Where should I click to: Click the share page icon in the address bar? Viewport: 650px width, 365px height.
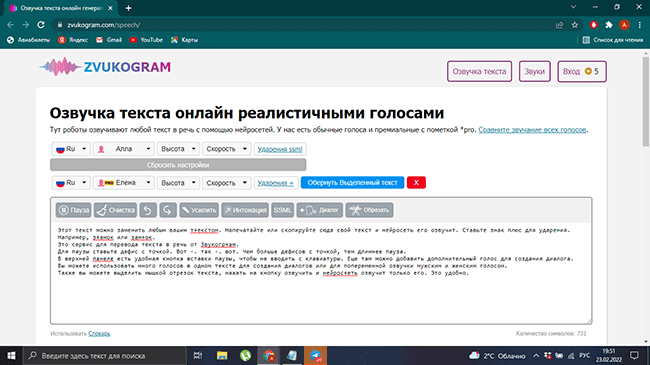[x=560, y=25]
